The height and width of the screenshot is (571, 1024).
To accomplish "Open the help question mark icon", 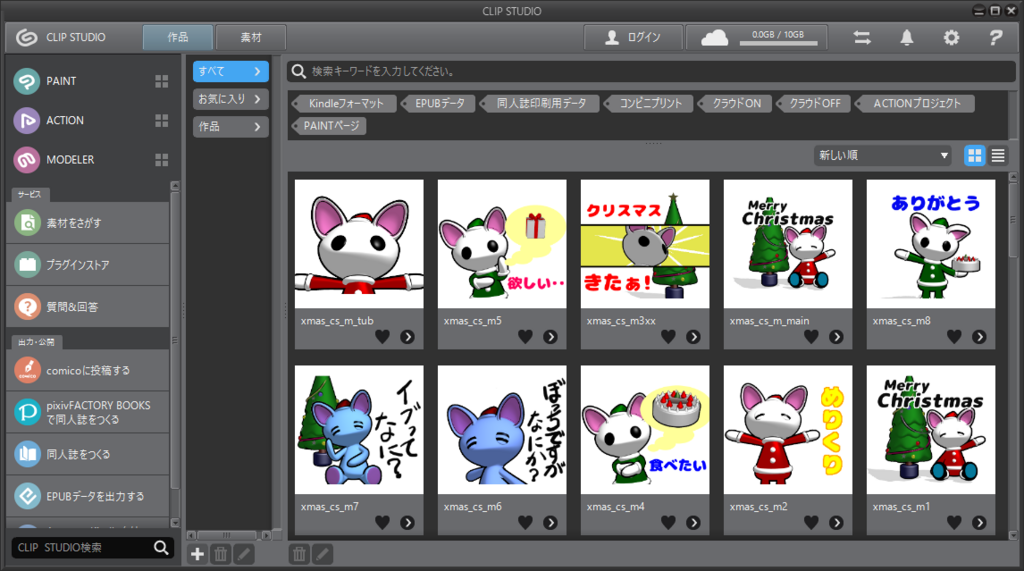I will (x=995, y=38).
